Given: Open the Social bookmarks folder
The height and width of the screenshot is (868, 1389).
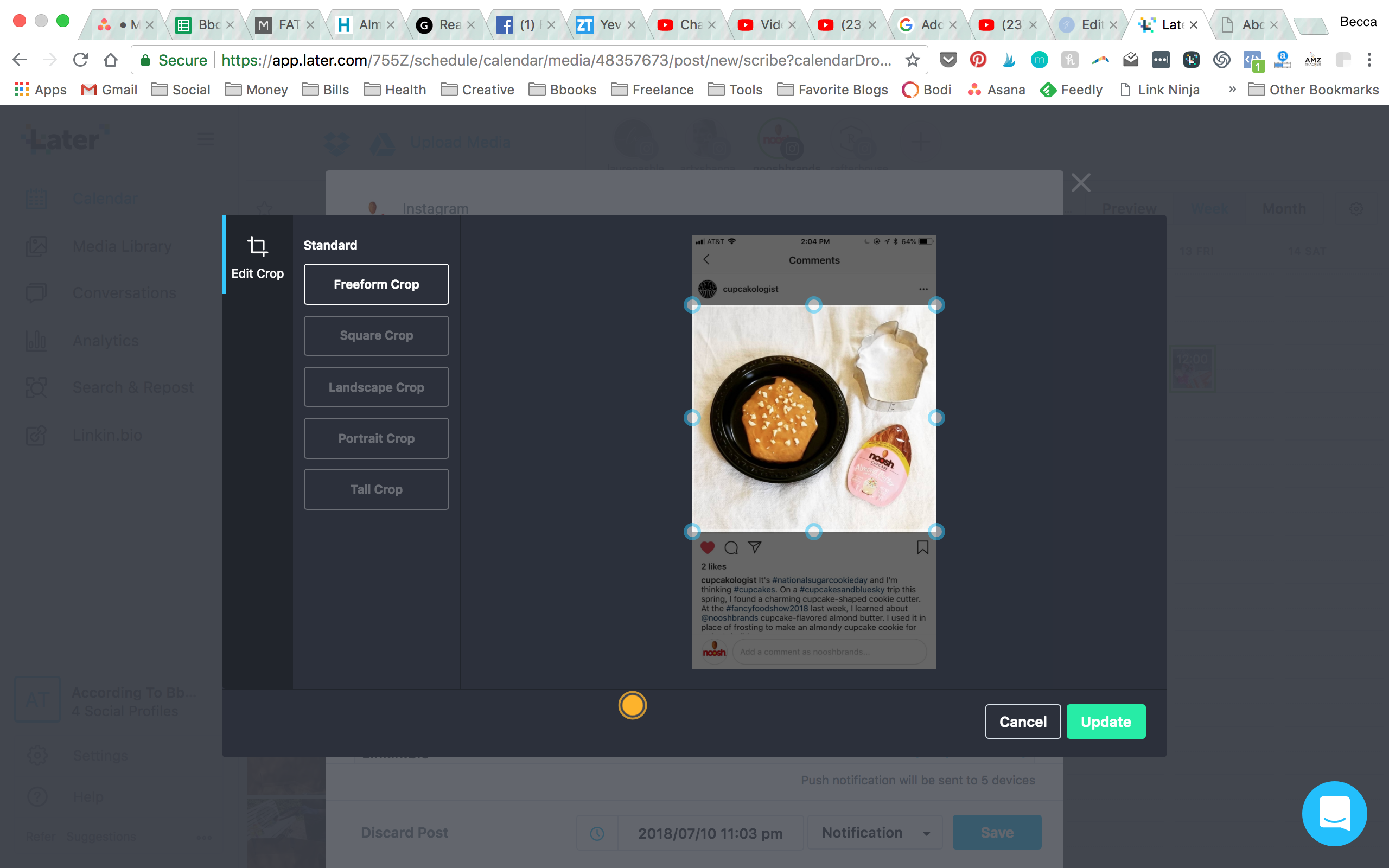Looking at the screenshot, I should click(181, 90).
